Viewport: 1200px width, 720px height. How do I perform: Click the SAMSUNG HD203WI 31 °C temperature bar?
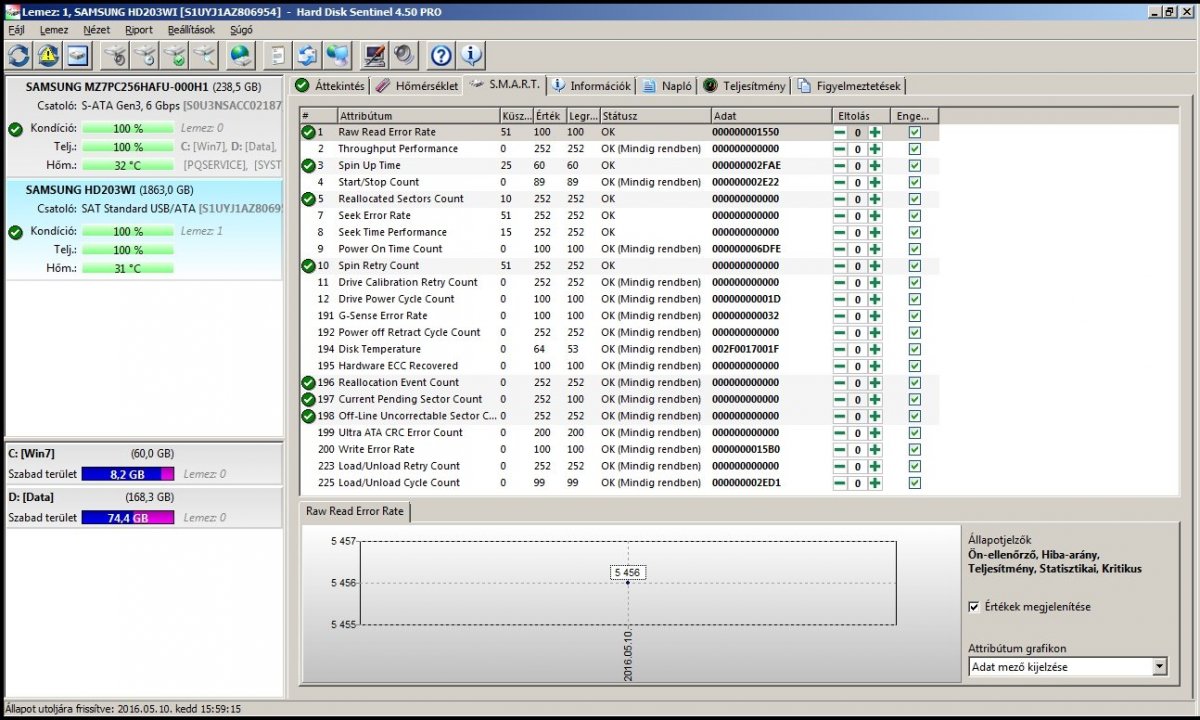pyautogui.click(x=128, y=268)
